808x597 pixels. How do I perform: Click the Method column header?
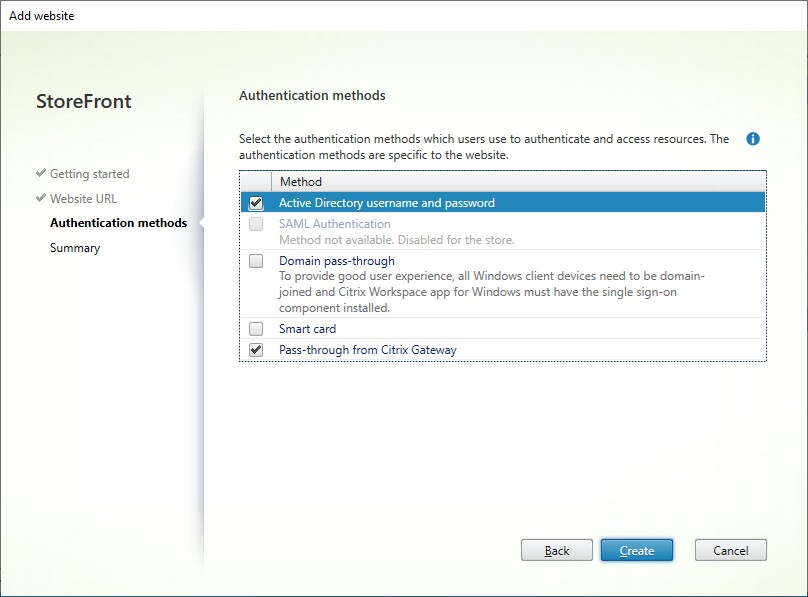301,181
